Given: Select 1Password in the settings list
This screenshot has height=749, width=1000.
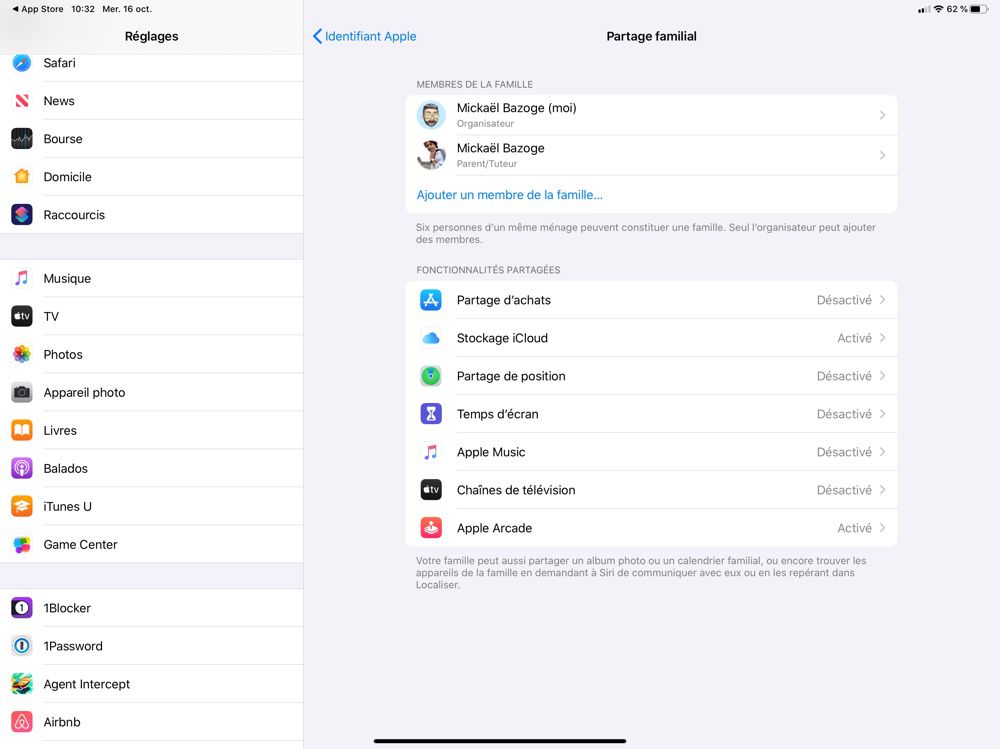Looking at the screenshot, I should pos(152,646).
